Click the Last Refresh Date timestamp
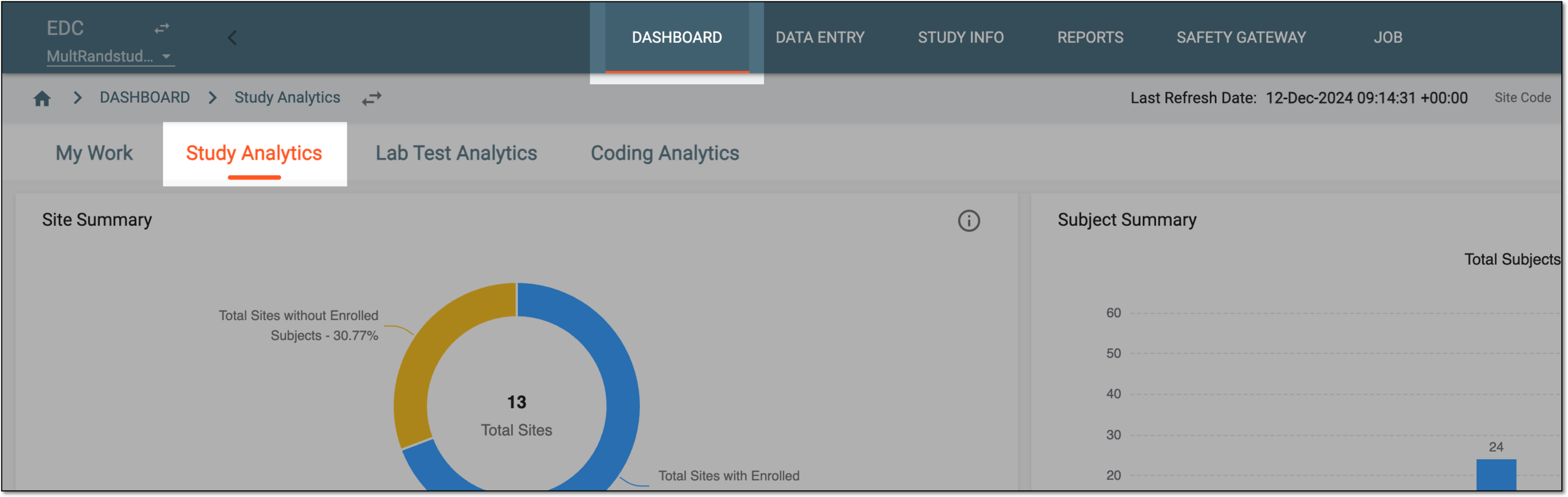This screenshot has height=497, width=1568. [1367, 99]
